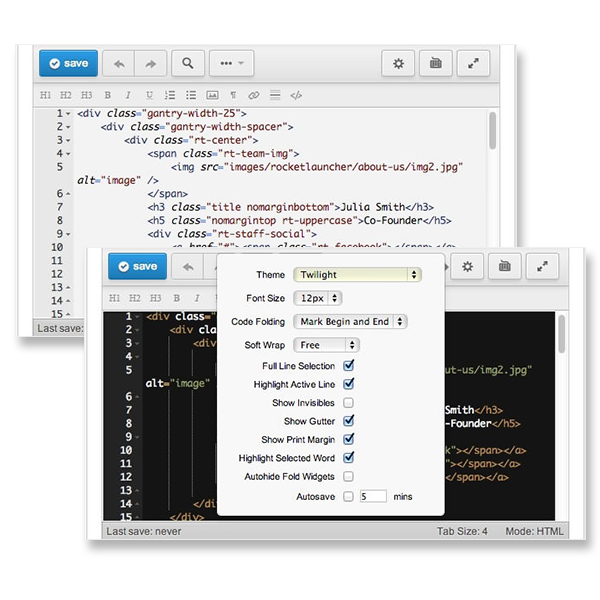Viewport: 600px width, 600px height.
Task: Insert paragraph tag in the back editor
Action: [x=233, y=95]
